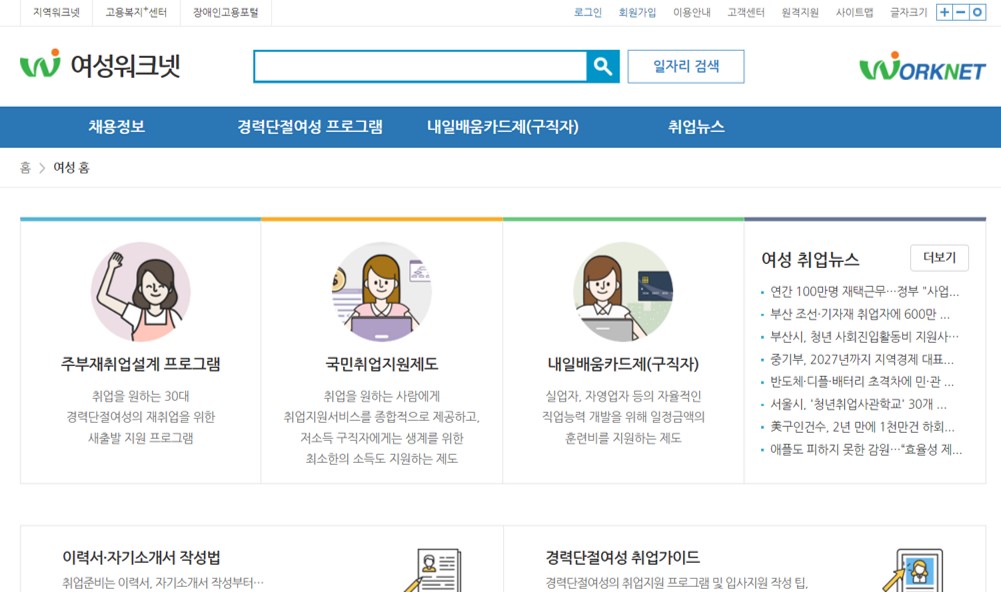This screenshot has width=1001, height=592.
Task: Decrease font size with minus button
Action: click(961, 12)
